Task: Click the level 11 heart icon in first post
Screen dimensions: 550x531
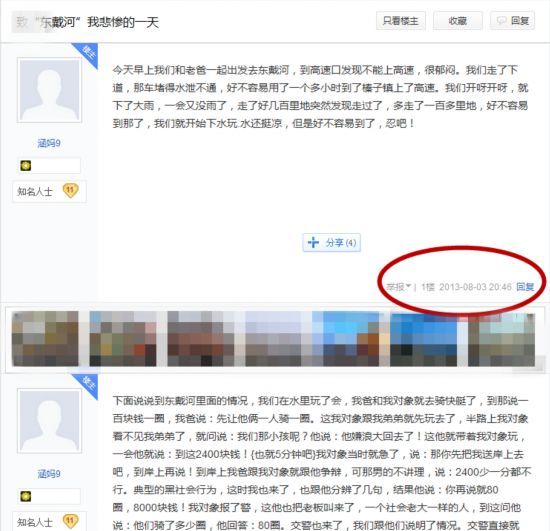Action: coord(70,191)
